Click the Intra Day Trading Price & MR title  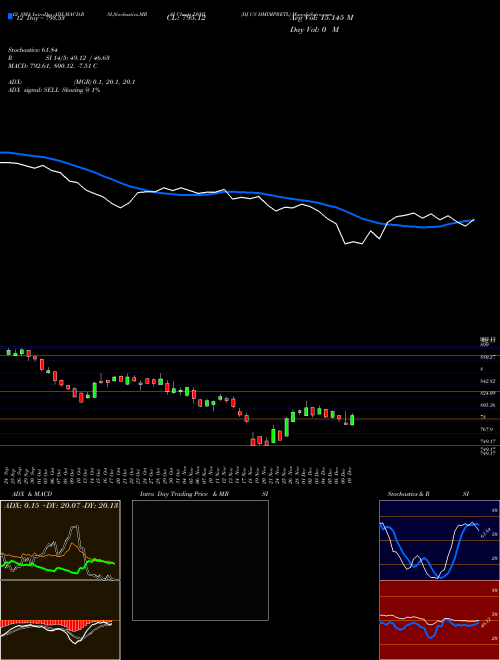185,494
